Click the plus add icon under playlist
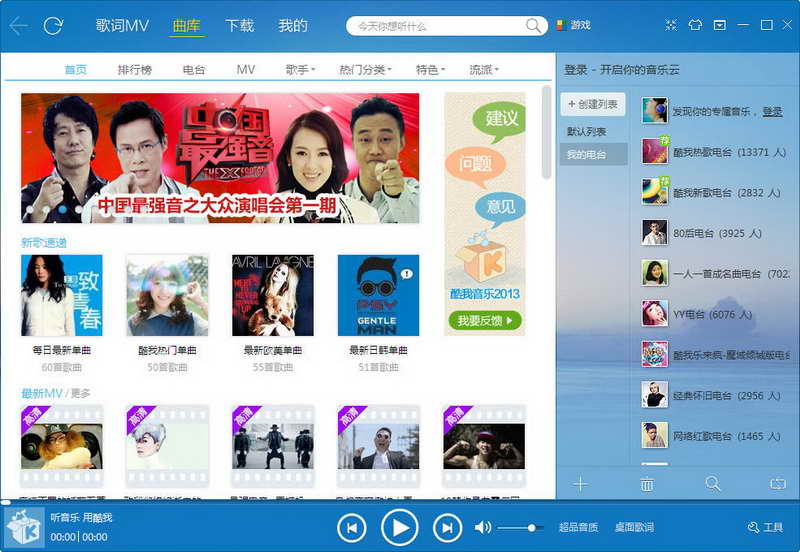The height and width of the screenshot is (552, 800). coord(581,484)
